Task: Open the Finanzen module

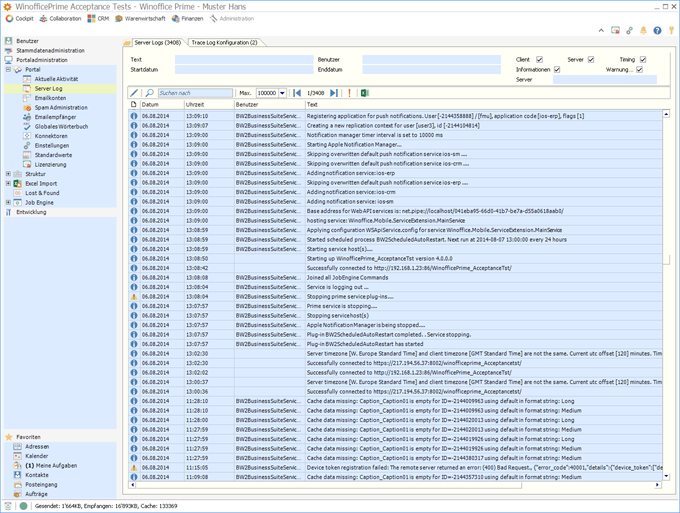Action: point(187,19)
